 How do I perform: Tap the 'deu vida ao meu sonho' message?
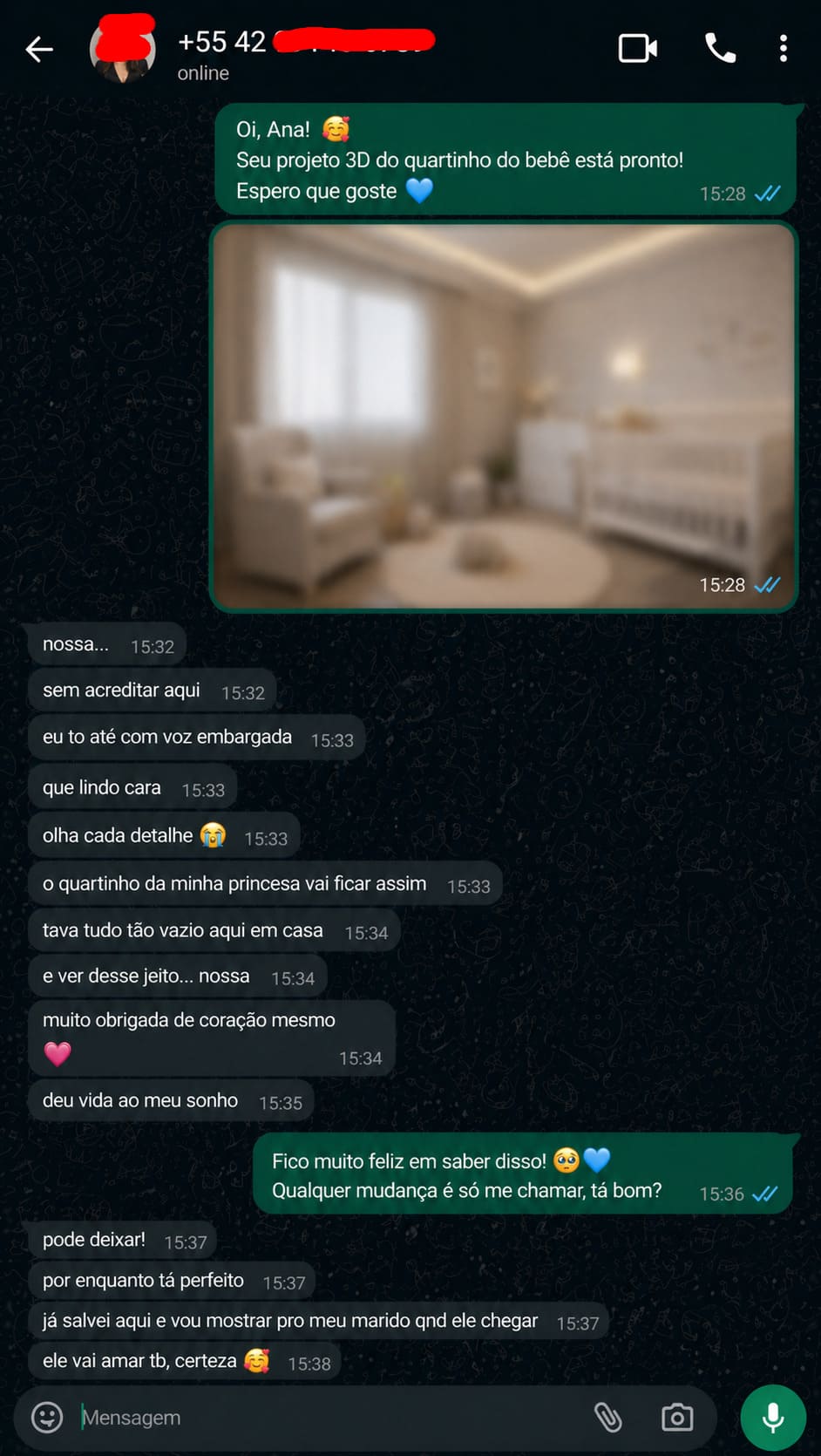pyautogui.click(x=171, y=1101)
